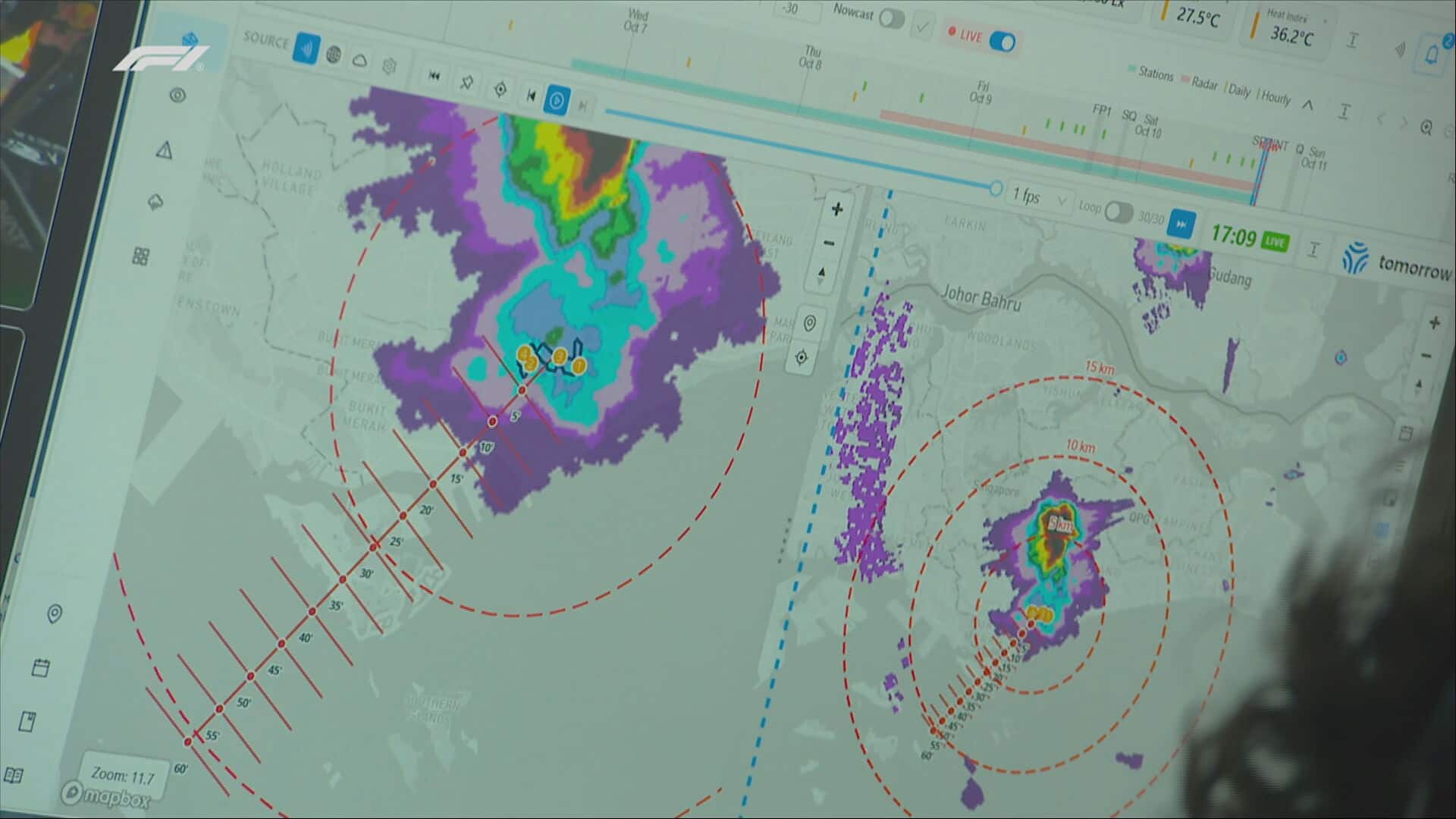Select the Daily timeline view
The width and height of the screenshot is (1456, 819).
tap(1239, 91)
